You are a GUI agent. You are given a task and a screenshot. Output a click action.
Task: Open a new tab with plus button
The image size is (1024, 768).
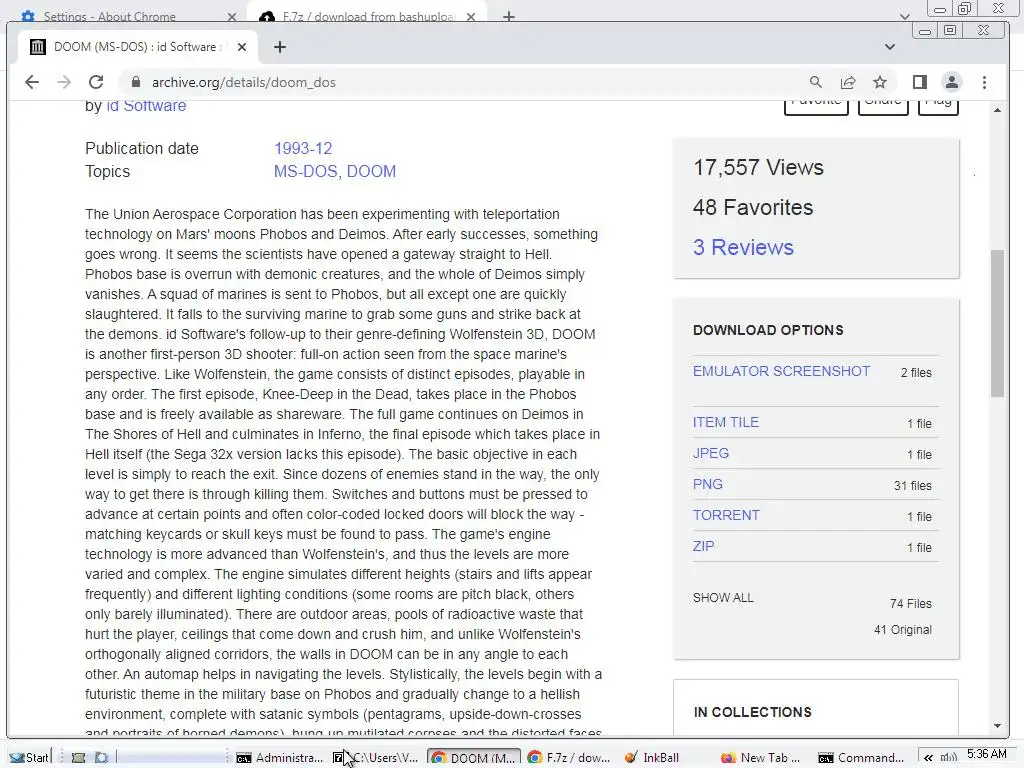click(x=280, y=47)
